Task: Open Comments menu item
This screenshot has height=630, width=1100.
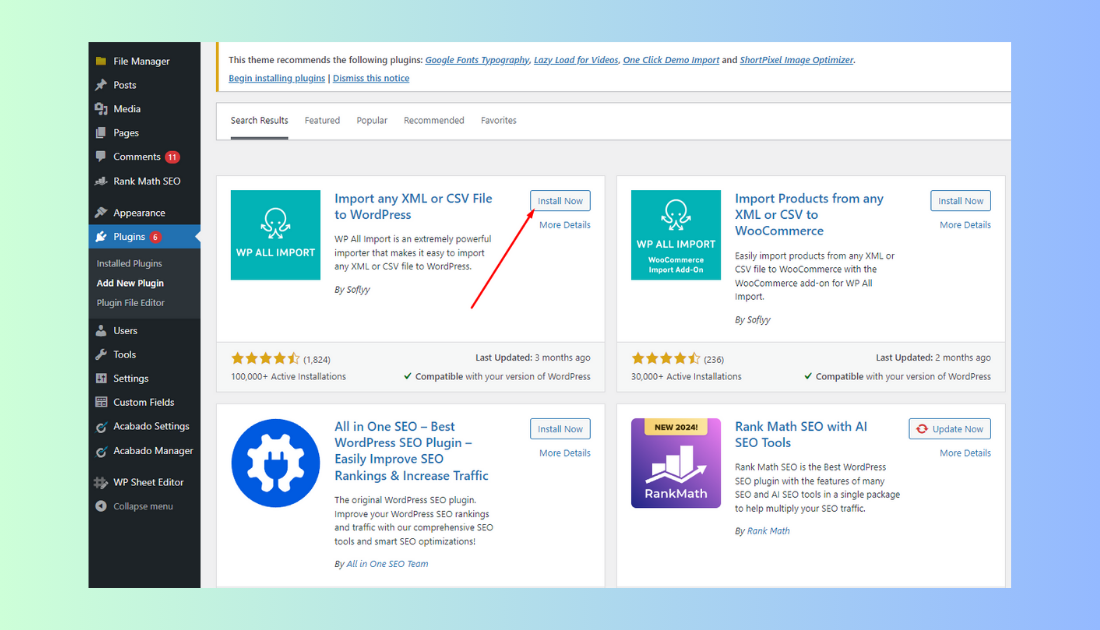Action: click(x=137, y=156)
